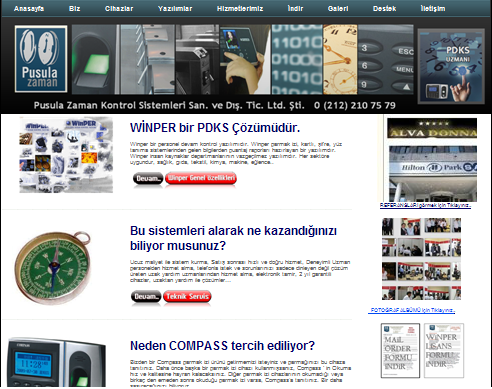Click the Destek menu item
492x389 pixels.
[x=384, y=9]
